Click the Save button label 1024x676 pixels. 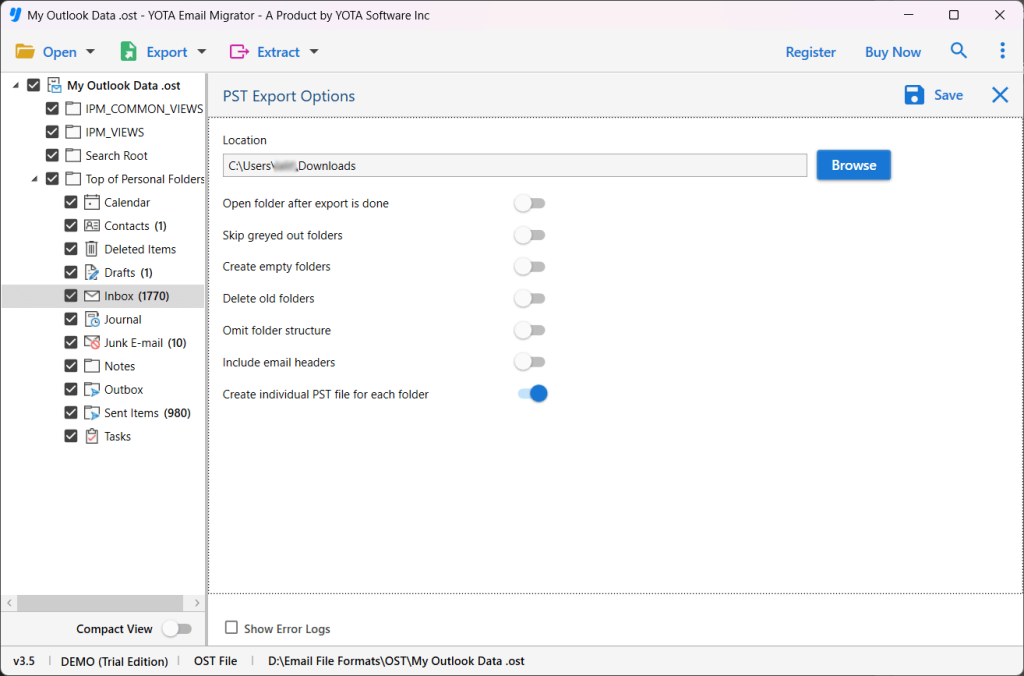point(948,95)
